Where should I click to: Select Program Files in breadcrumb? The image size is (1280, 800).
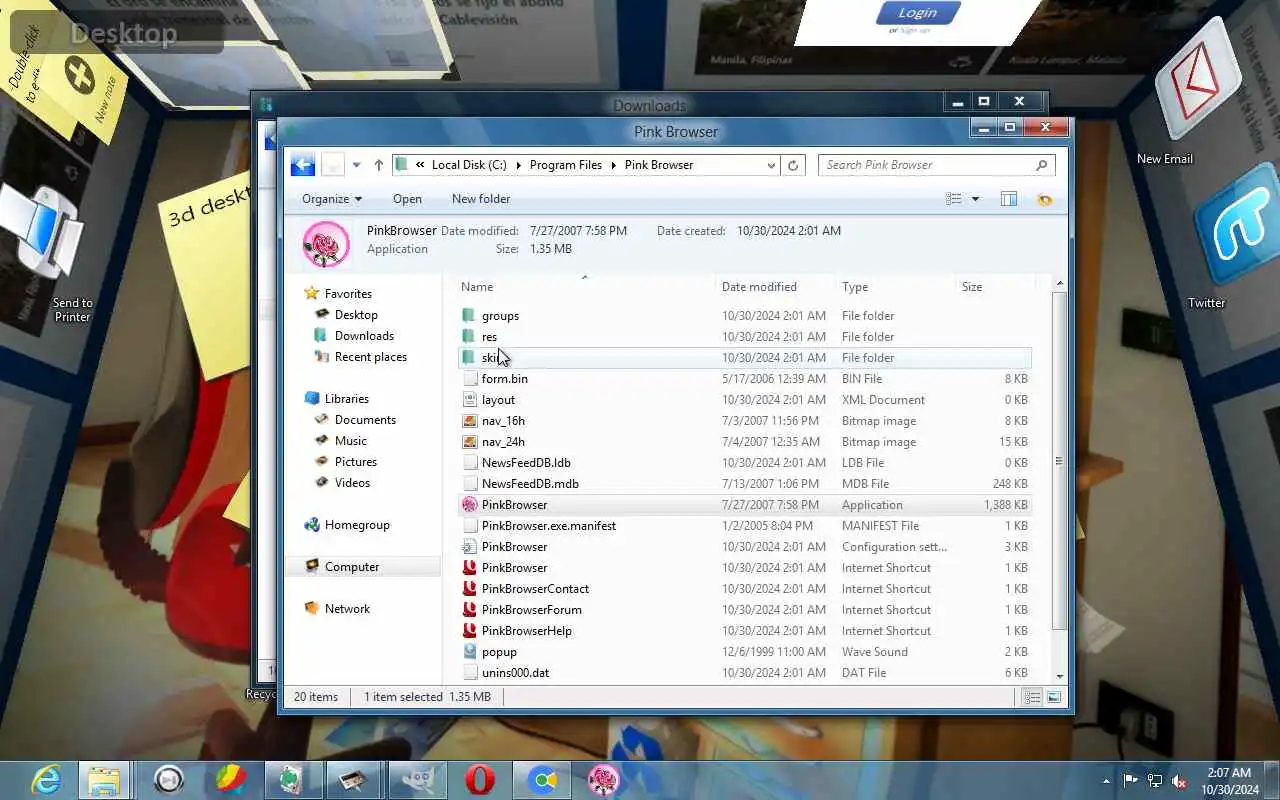click(566, 165)
